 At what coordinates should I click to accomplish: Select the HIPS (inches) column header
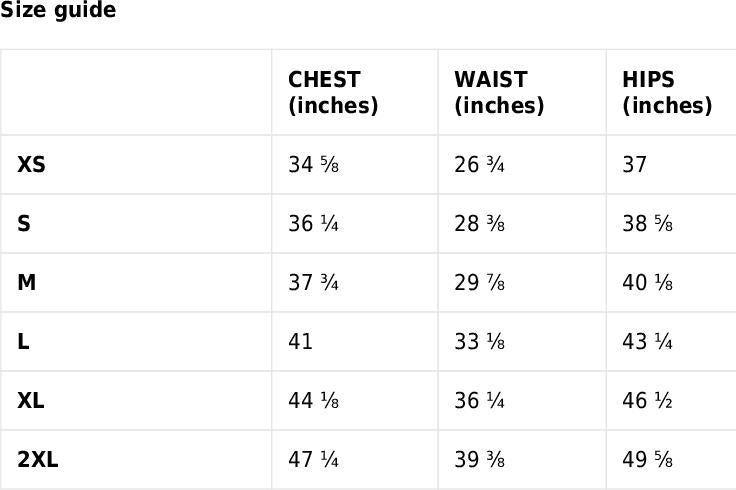[x=666, y=93]
